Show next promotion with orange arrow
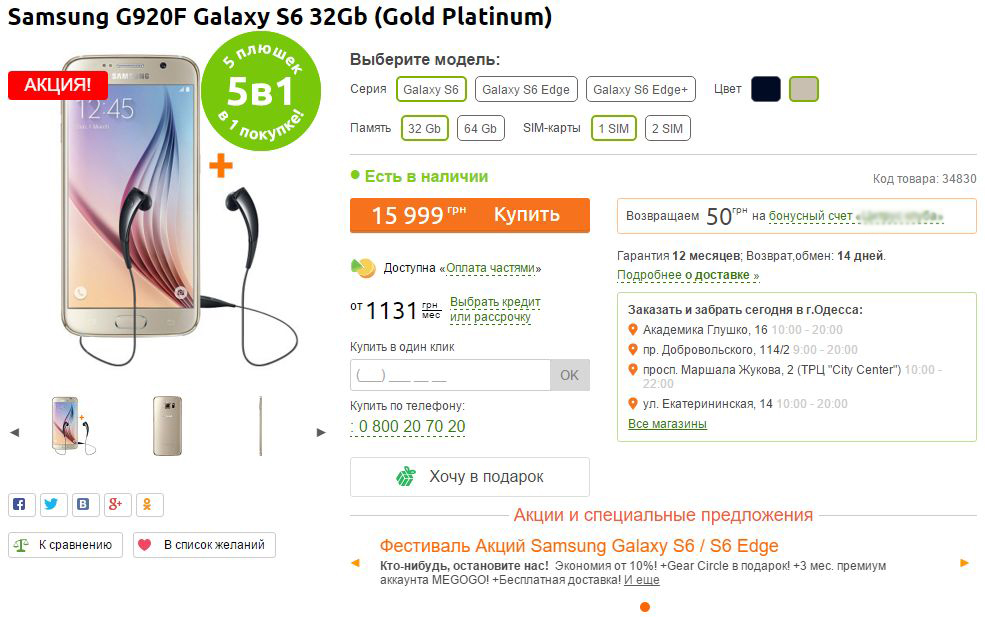Viewport: 985px width, 617px height. (964, 563)
